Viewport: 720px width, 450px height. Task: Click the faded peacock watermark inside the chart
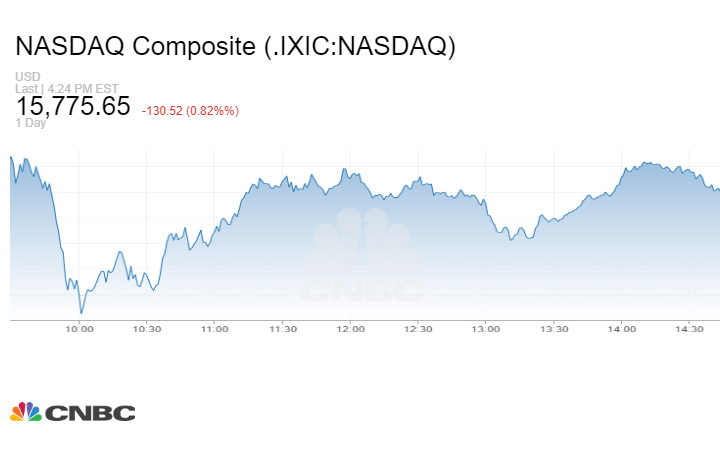coord(364,245)
